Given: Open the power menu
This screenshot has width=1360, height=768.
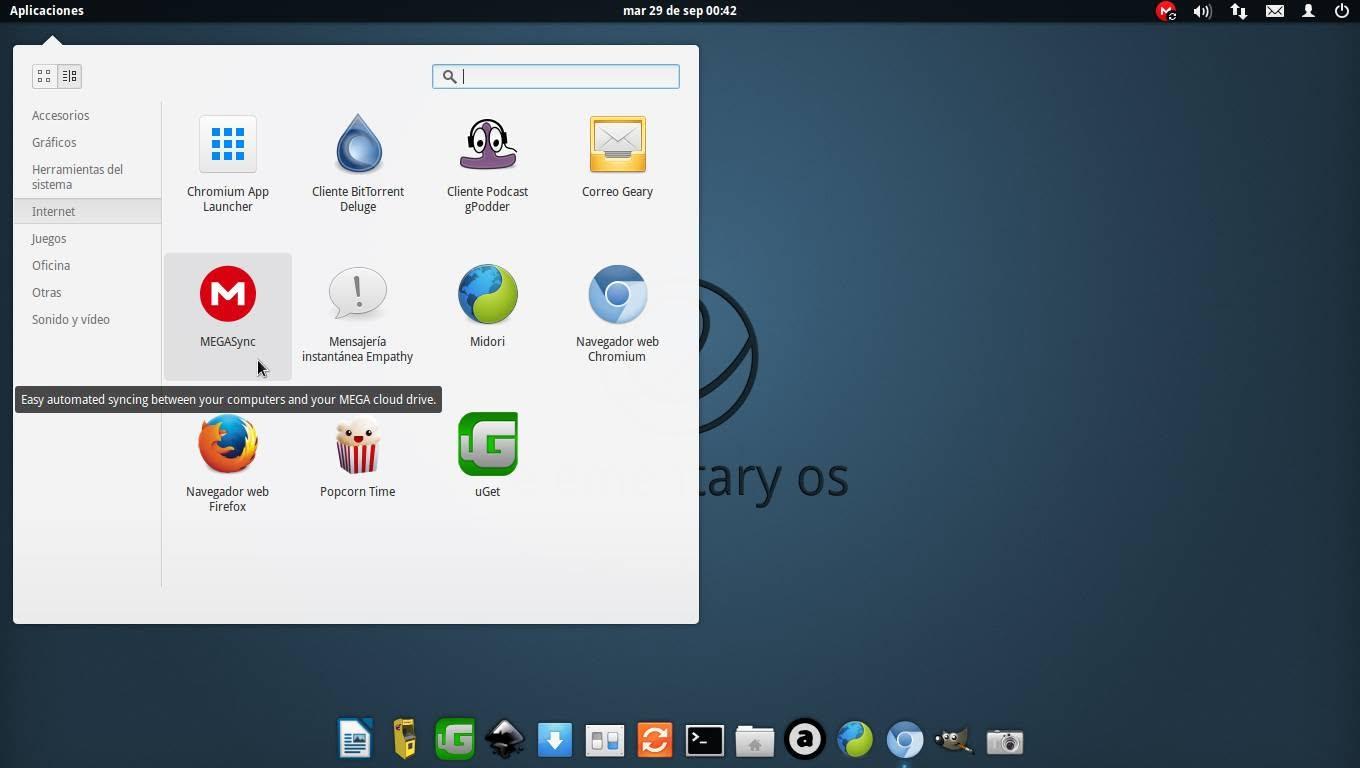Looking at the screenshot, I should (x=1342, y=11).
